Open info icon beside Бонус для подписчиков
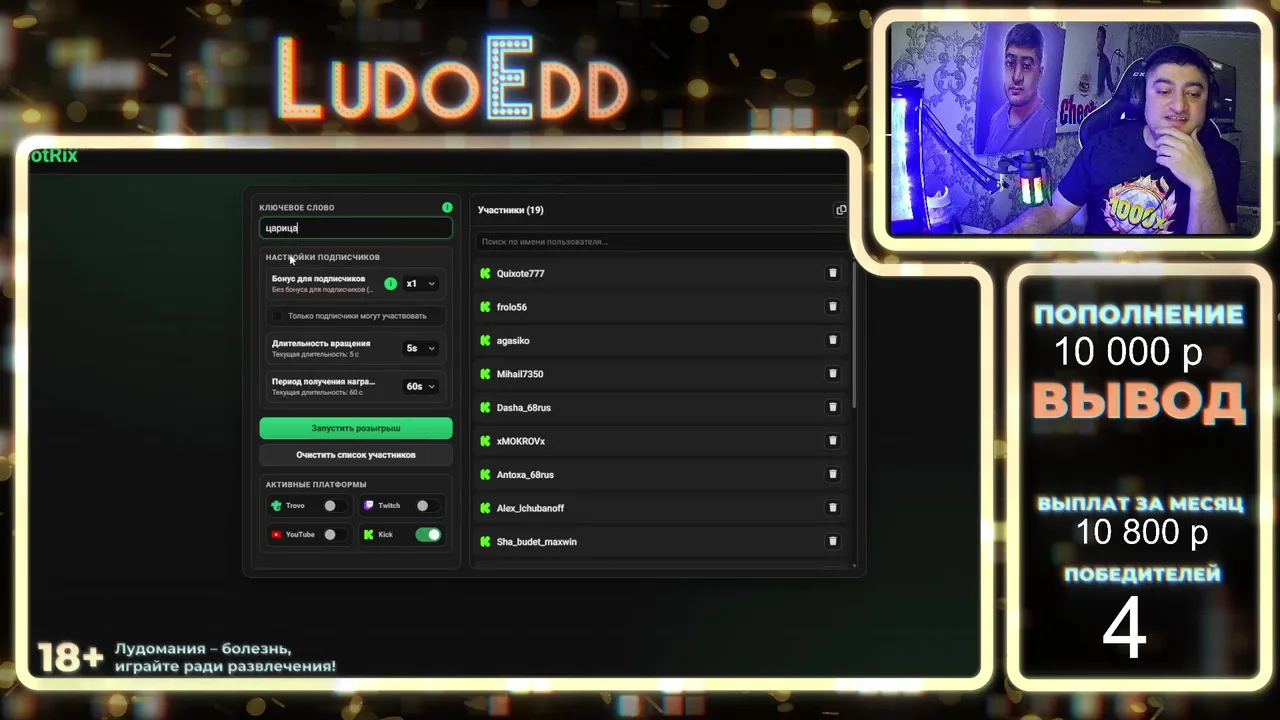1280x720 pixels. pyautogui.click(x=390, y=283)
